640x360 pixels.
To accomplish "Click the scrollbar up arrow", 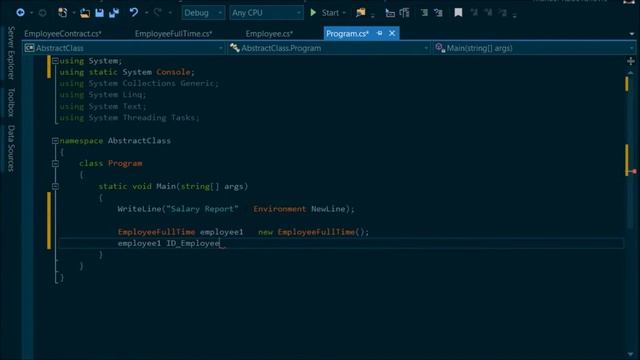I will click(x=631, y=72).
